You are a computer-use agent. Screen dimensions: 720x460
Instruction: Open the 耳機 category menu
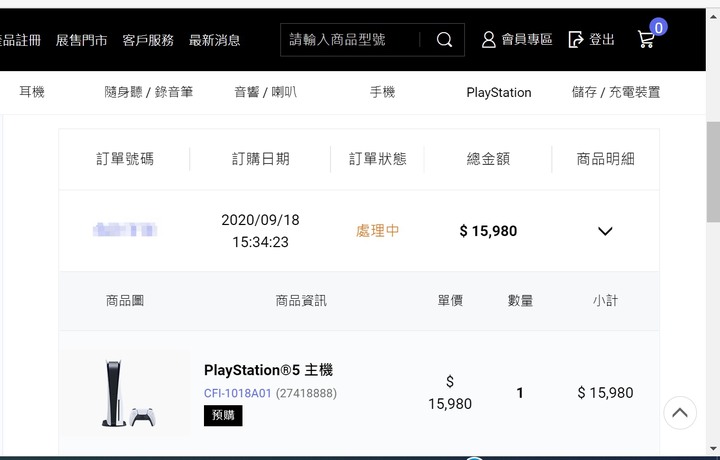32,92
